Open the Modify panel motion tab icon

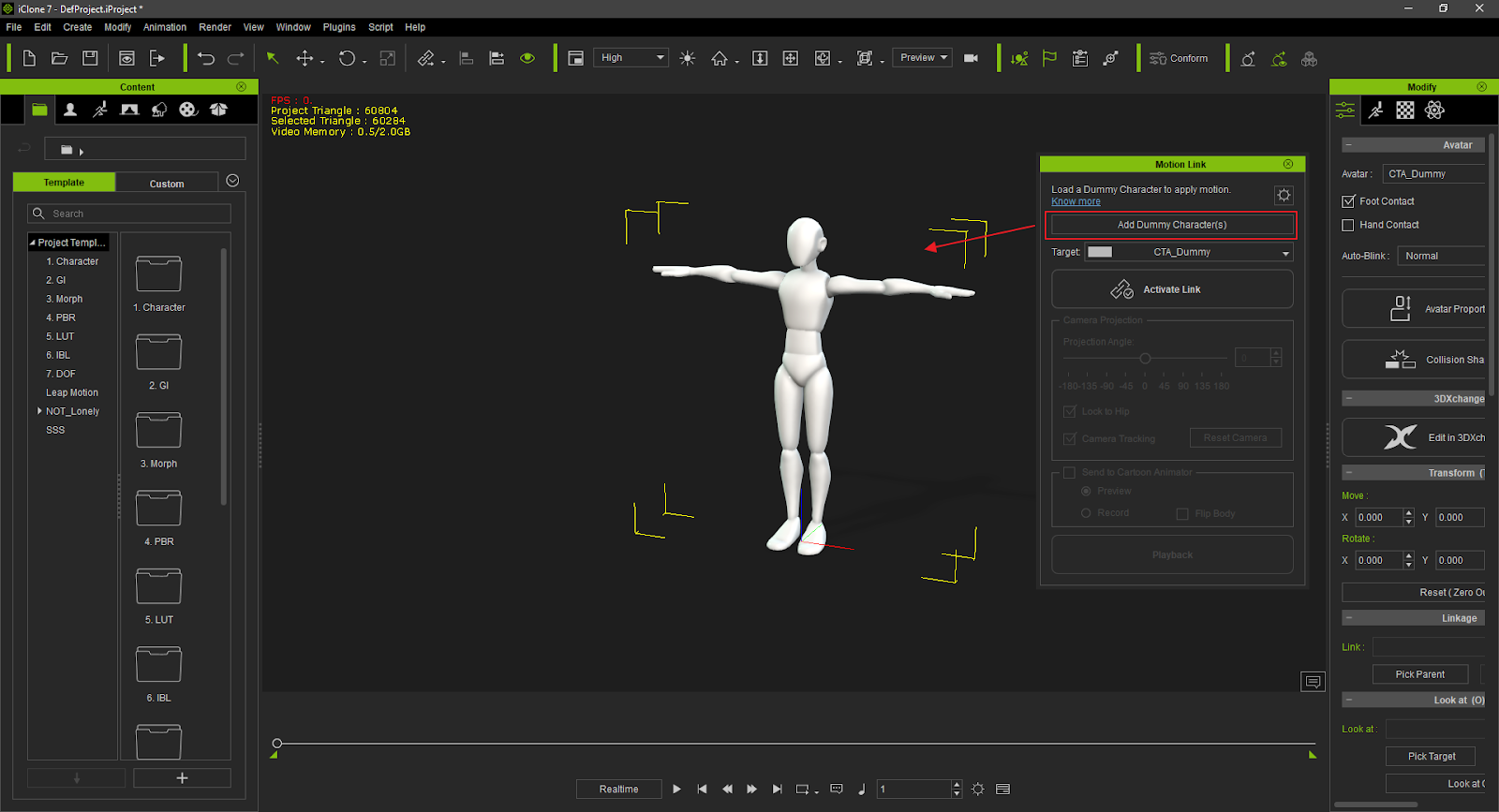[1375, 111]
